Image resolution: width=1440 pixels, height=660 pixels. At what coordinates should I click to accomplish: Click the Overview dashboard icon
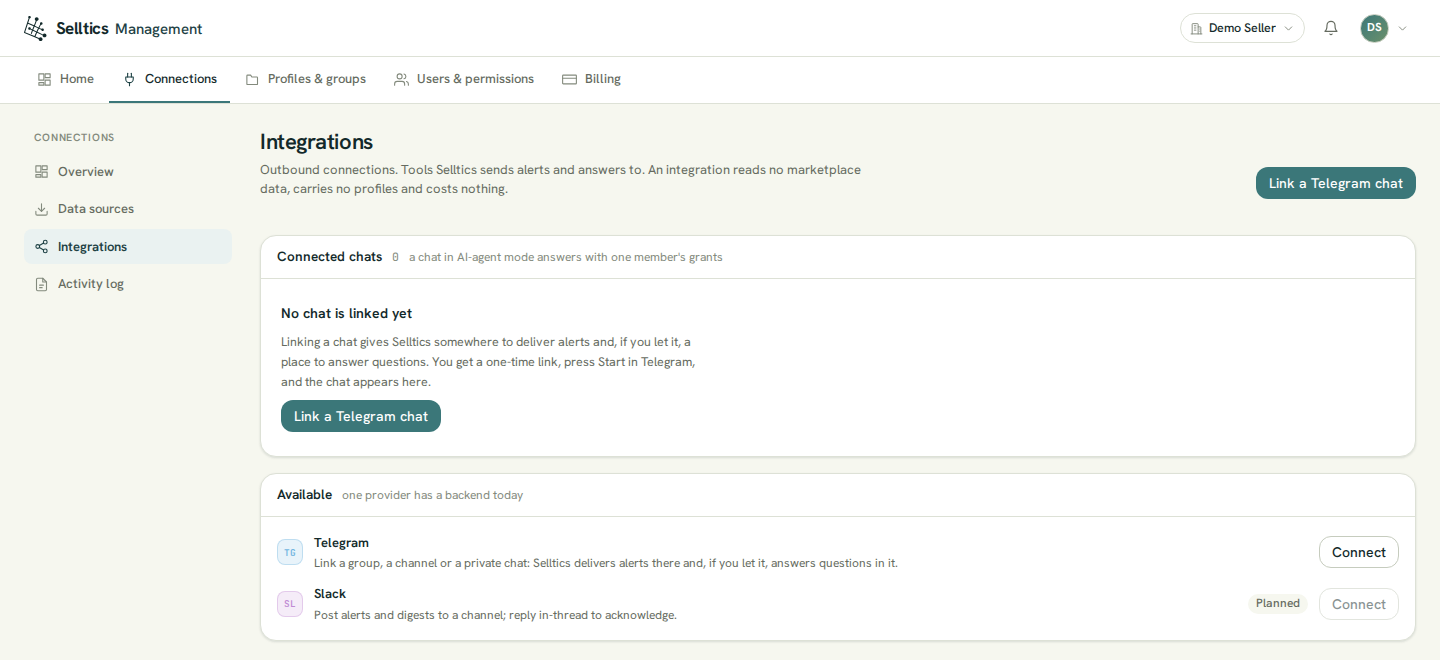[x=41, y=172]
